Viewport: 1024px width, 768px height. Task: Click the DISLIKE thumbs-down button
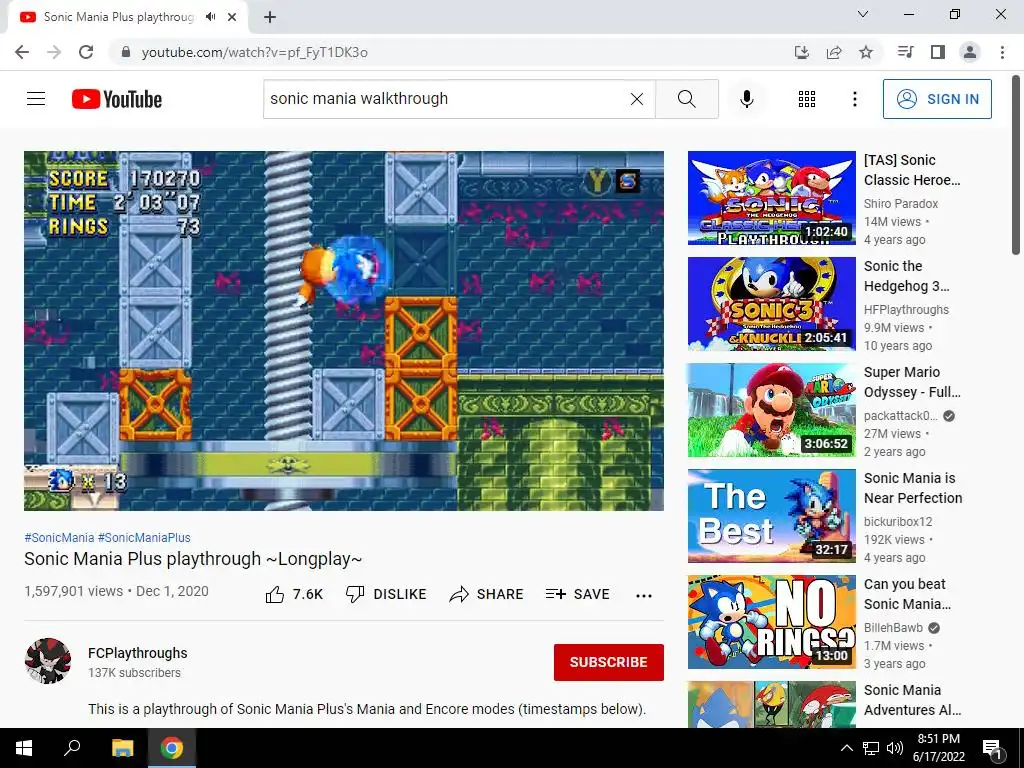tap(386, 594)
